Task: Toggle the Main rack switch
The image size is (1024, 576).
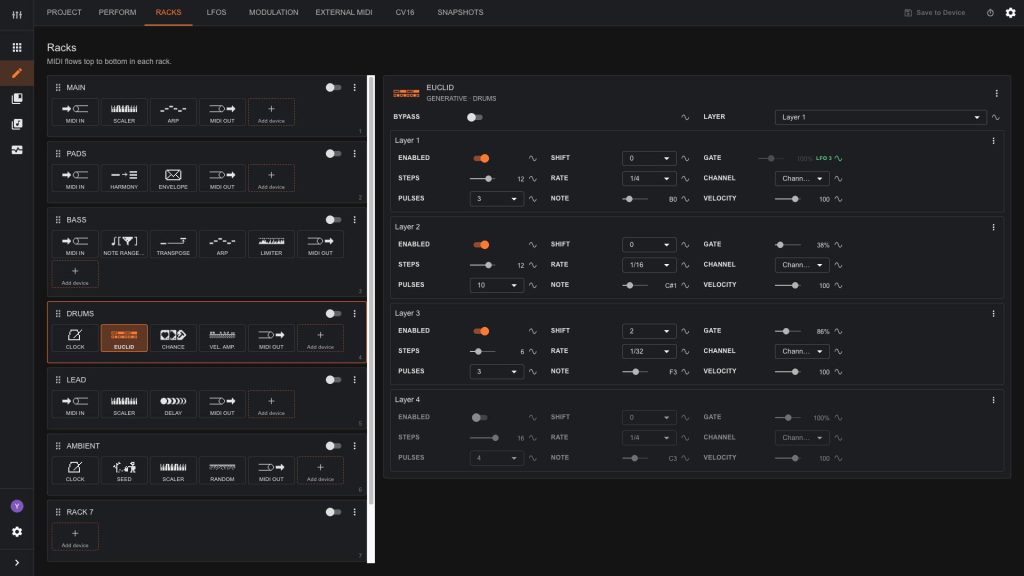Action: click(333, 88)
